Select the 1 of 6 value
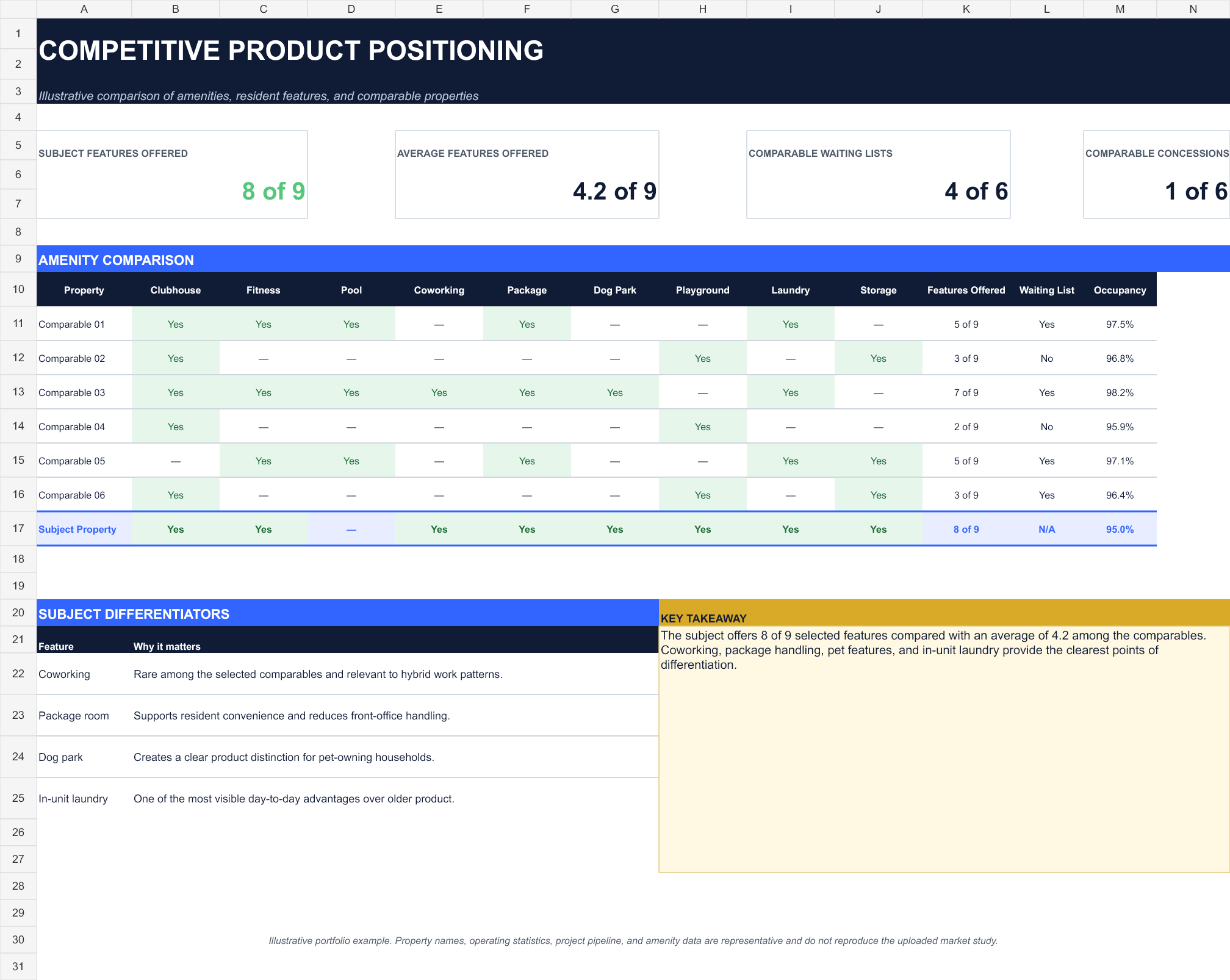This screenshot has width=1230, height=980. (1196, 191)
